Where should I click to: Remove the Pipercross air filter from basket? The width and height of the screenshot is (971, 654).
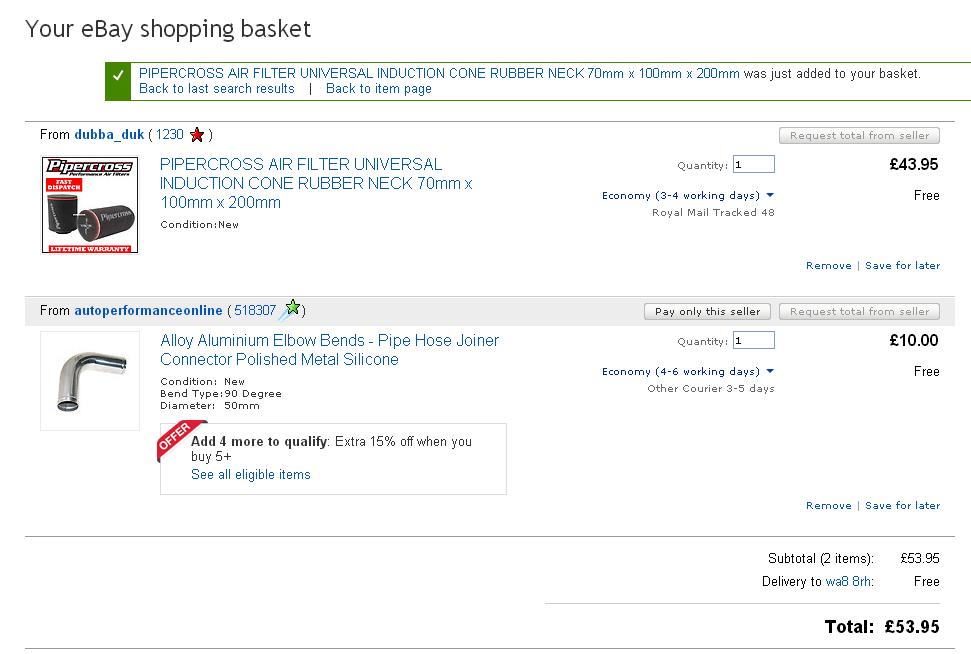point(828,266)
